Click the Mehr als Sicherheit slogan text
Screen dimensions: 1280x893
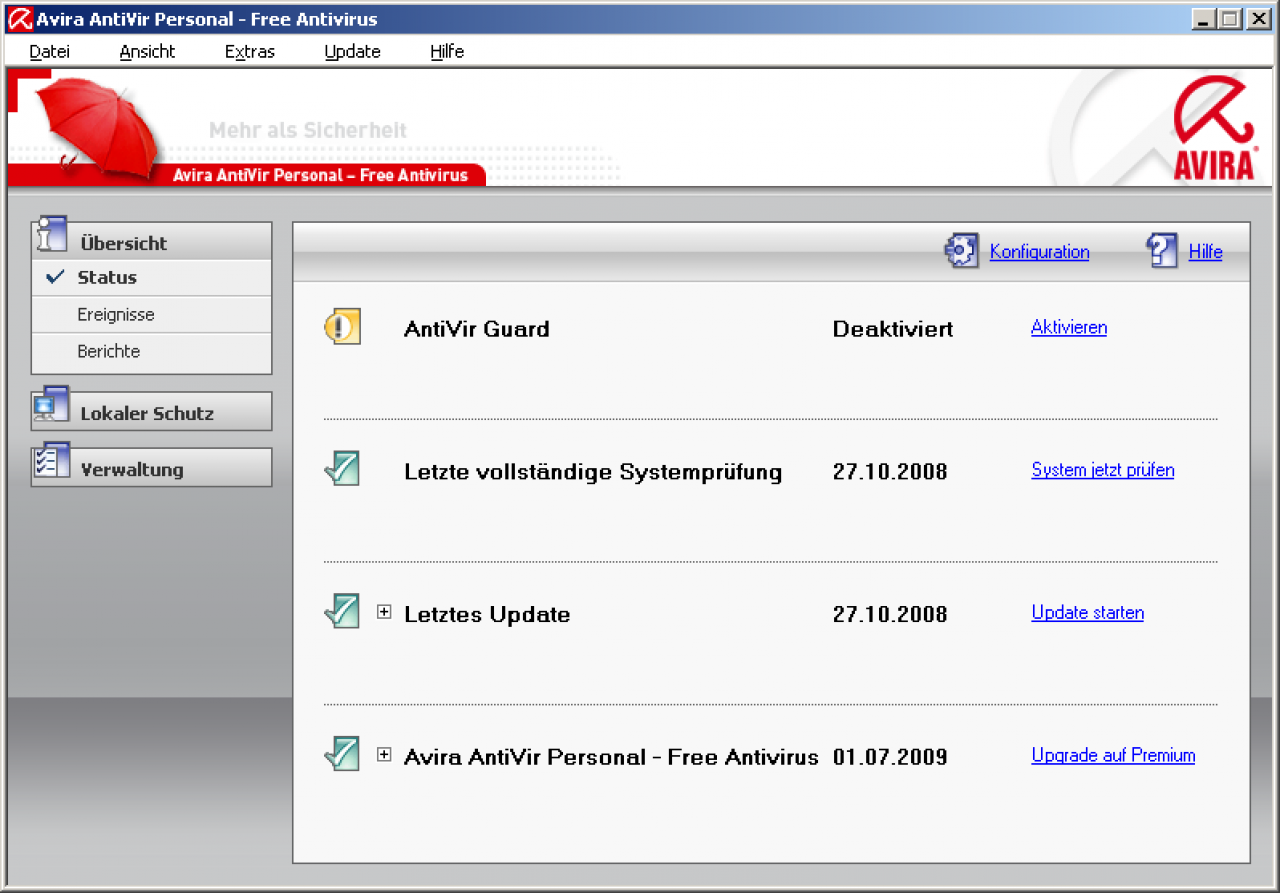pyautogui.click(x=308, y=130)
